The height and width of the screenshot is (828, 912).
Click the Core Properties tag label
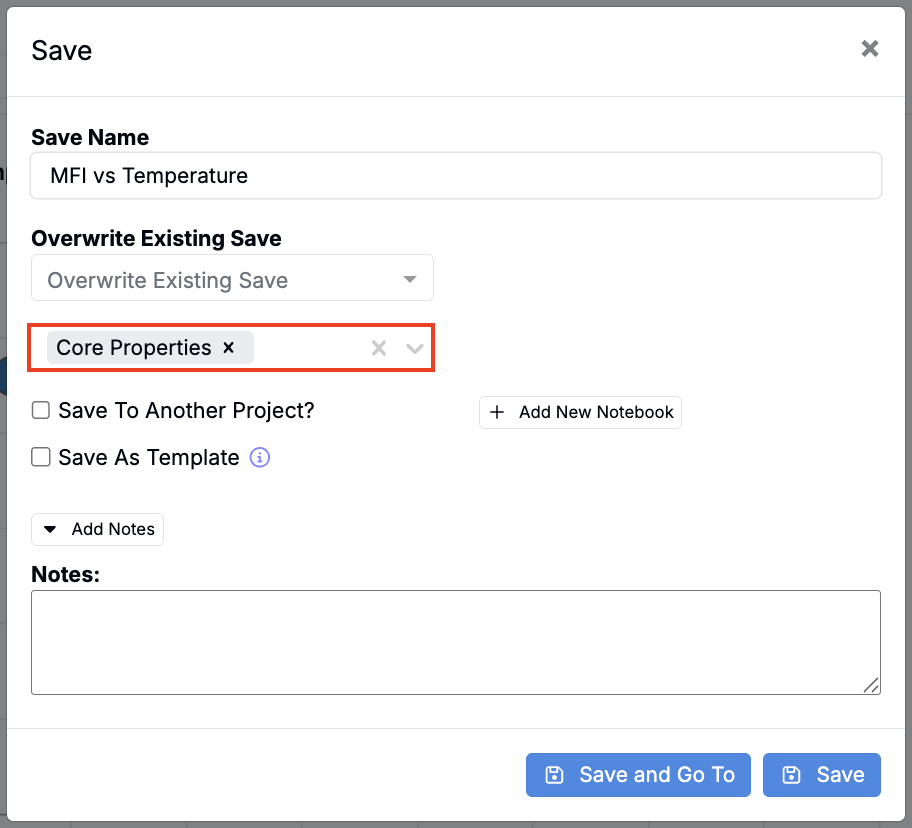point(134,348)
